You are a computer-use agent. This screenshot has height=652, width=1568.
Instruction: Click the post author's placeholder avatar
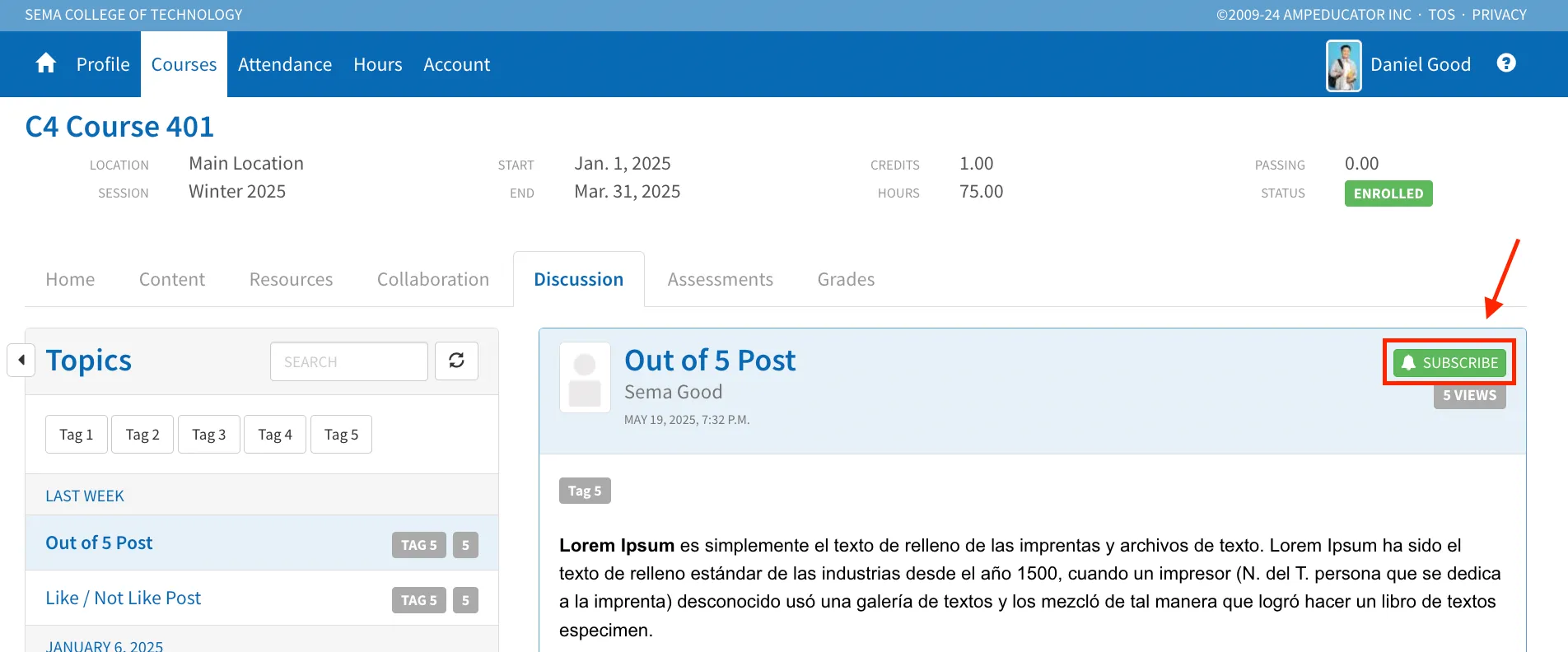(585, 377)
